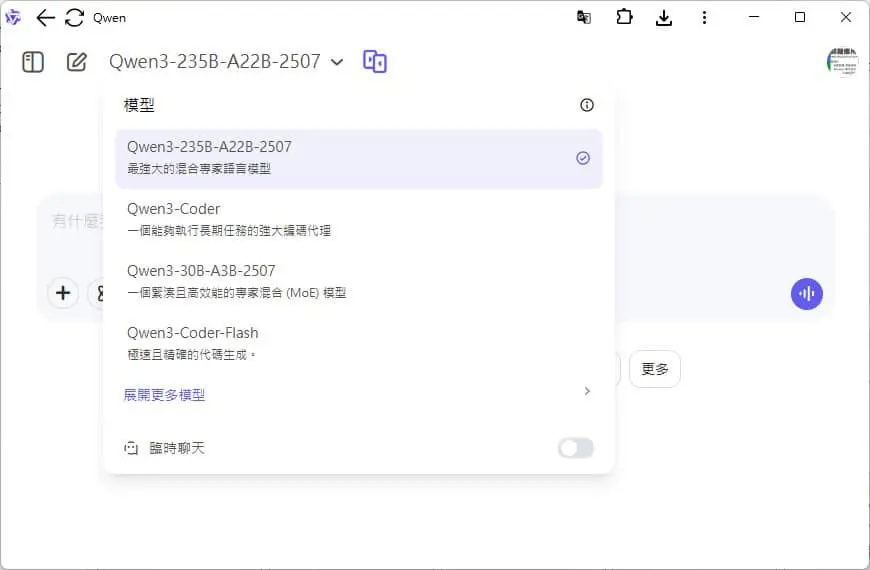Click the 更多 button

(655, 369)
